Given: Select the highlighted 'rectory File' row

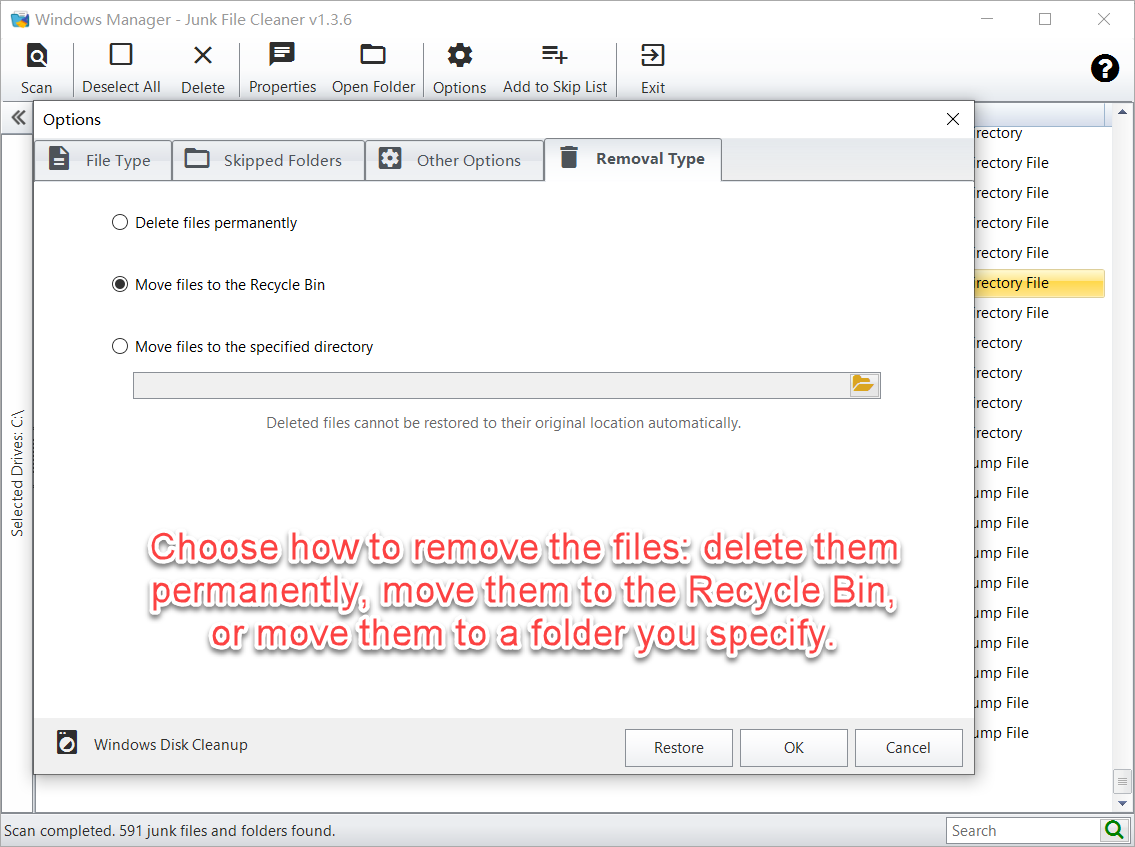Looking at the screenshot, I should tap(1039, 283).
